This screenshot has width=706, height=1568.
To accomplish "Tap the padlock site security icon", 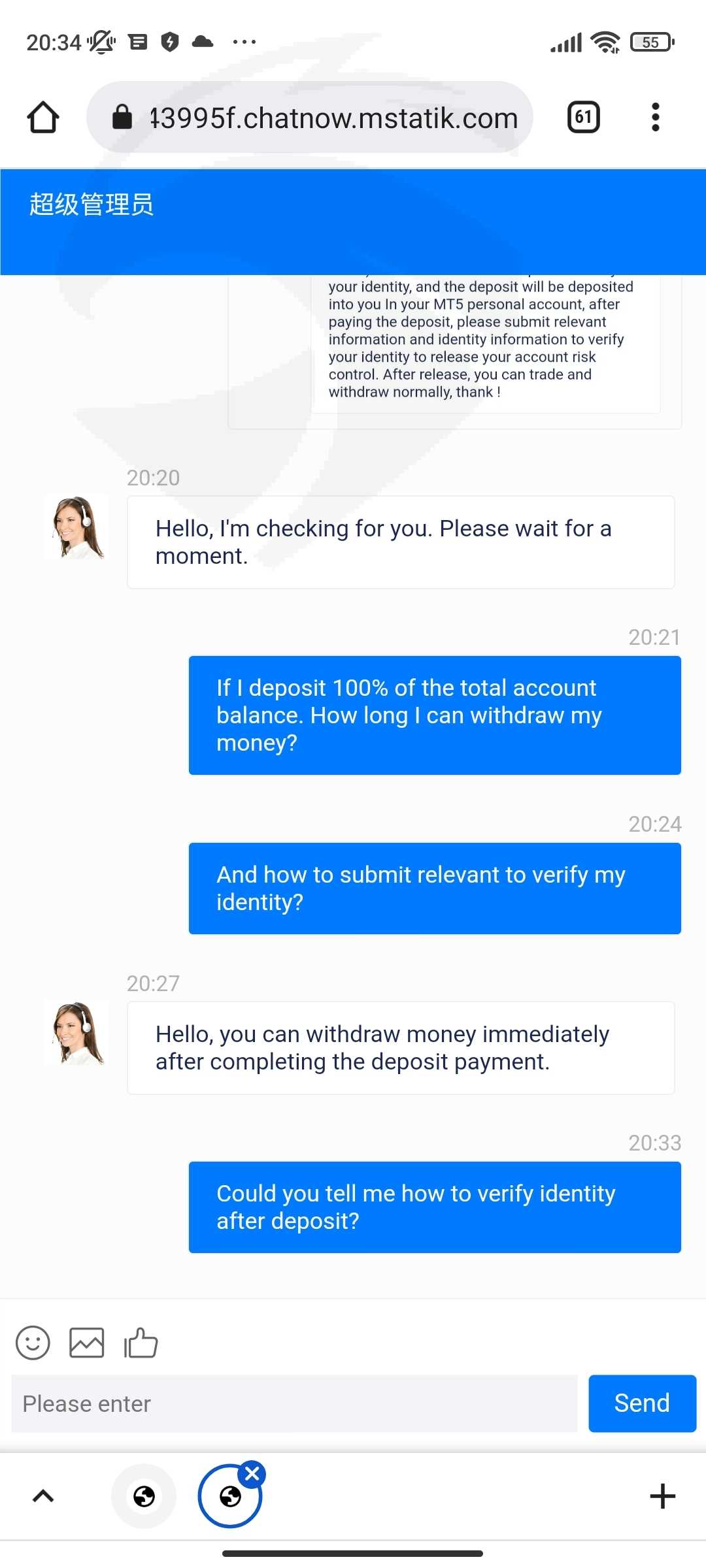I will click(122, 118).
